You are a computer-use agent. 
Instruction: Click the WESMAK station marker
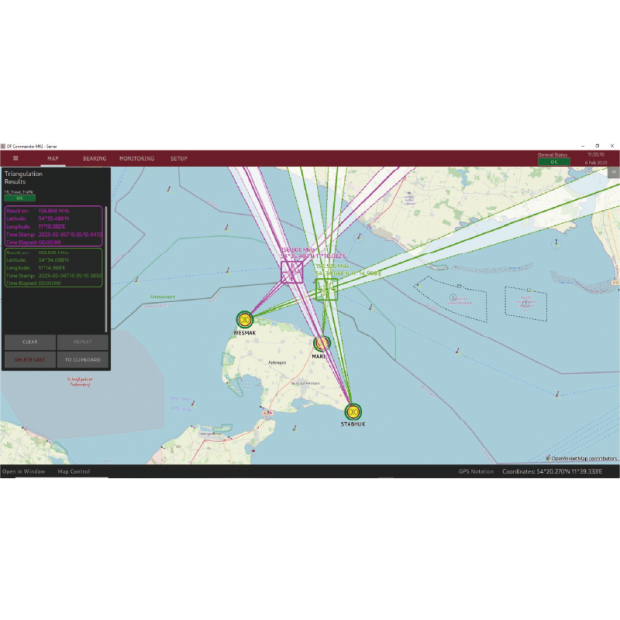point(244,319)
